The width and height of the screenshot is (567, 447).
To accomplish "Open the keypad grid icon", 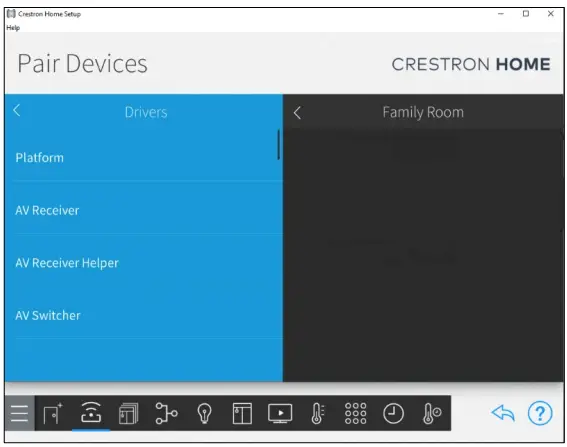I will [x=355, y=413].
